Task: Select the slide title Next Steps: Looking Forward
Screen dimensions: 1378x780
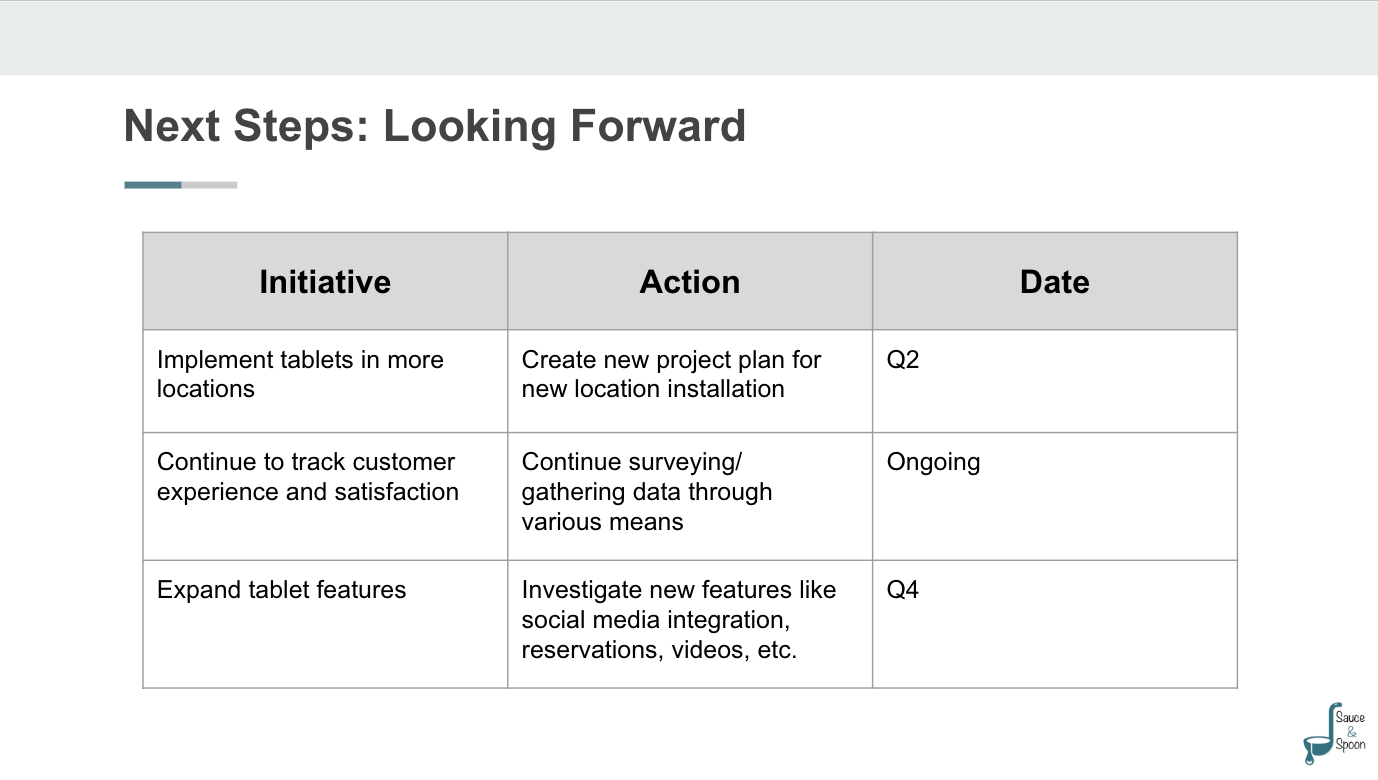Action: point(435,127)
